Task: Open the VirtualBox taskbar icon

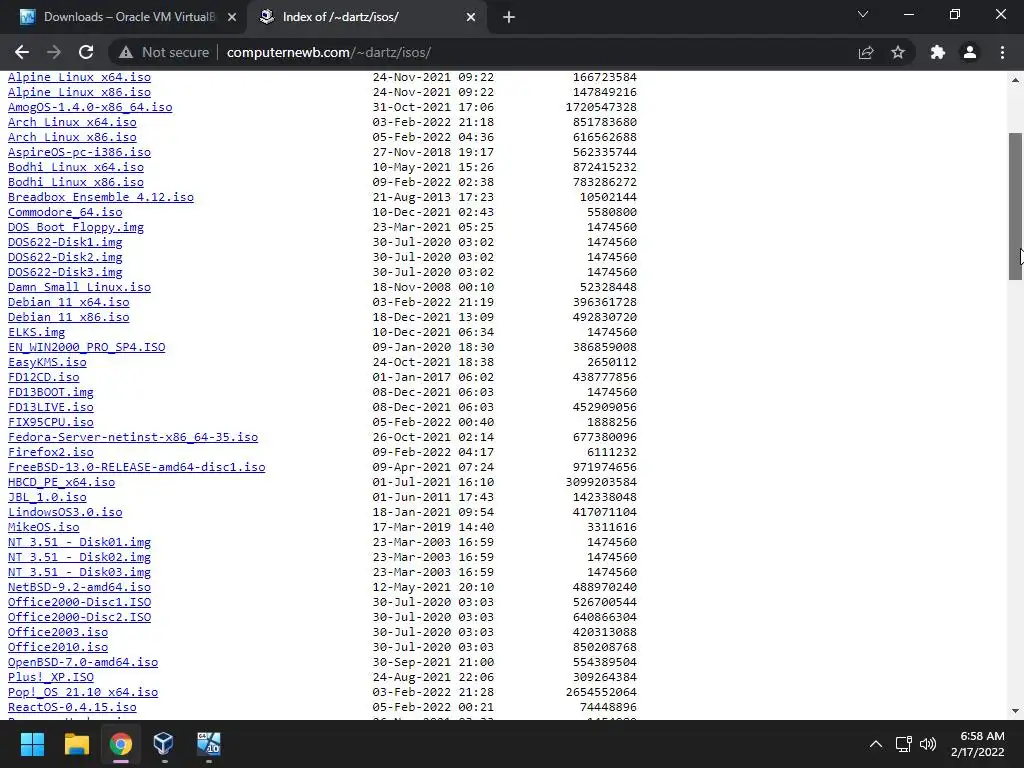Action: (164, 744)
